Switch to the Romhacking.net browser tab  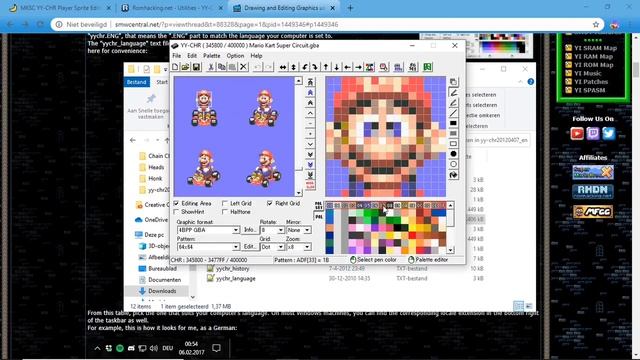click(x=173, y=8)
